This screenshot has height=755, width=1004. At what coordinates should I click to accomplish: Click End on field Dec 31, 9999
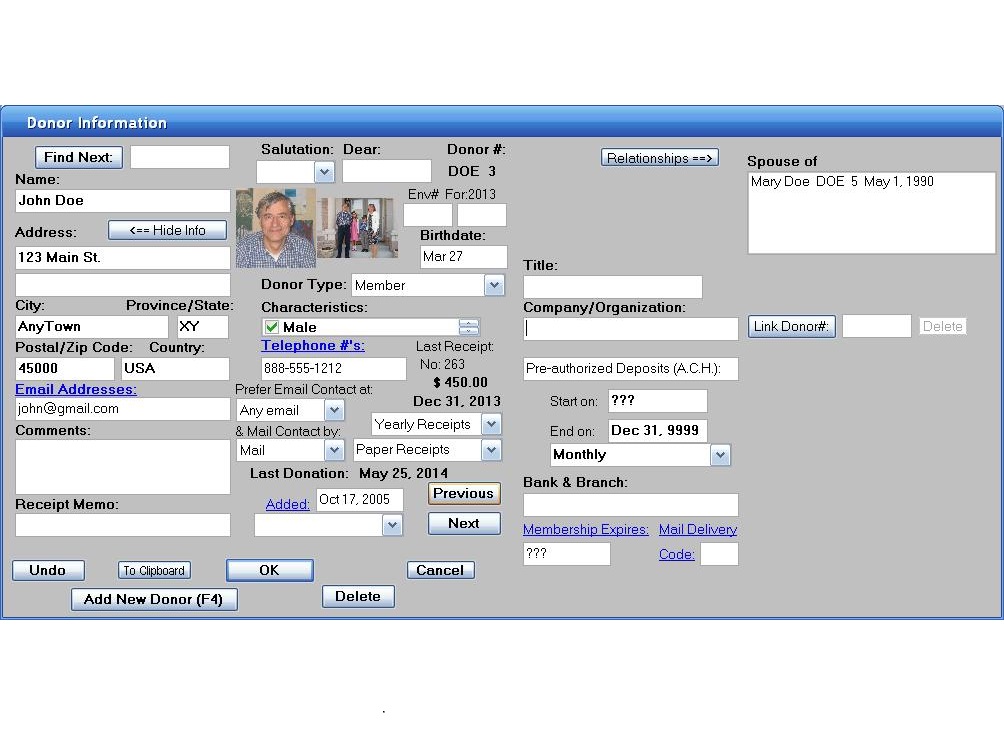point(658,430)
